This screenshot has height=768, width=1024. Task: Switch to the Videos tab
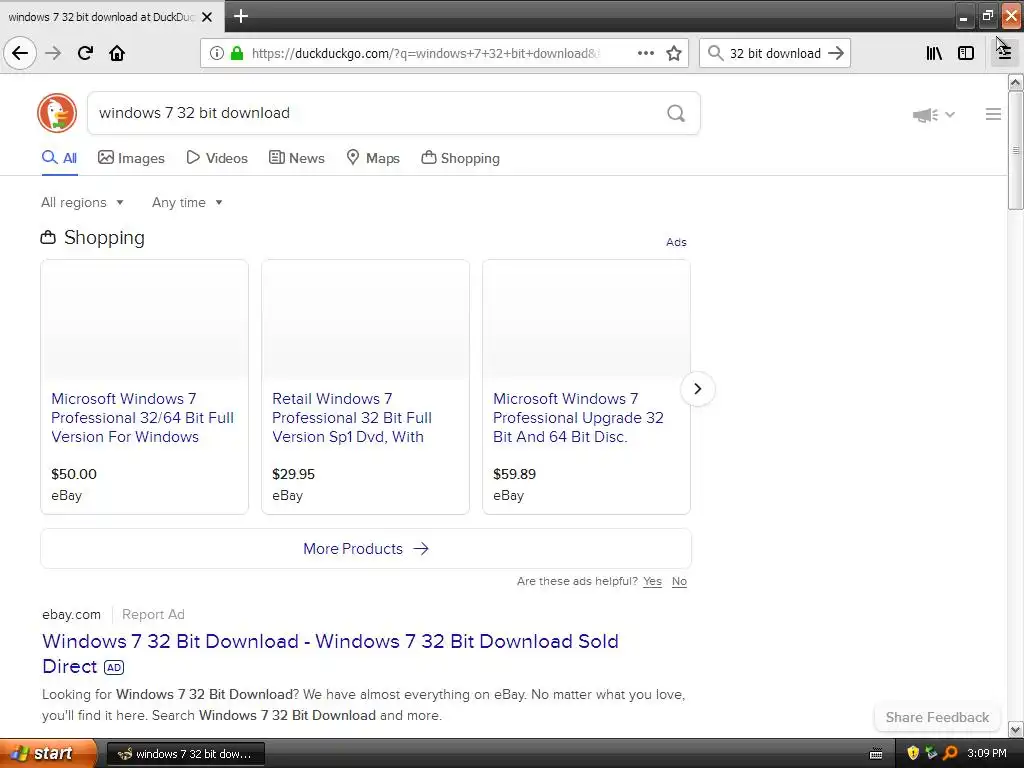217,158
